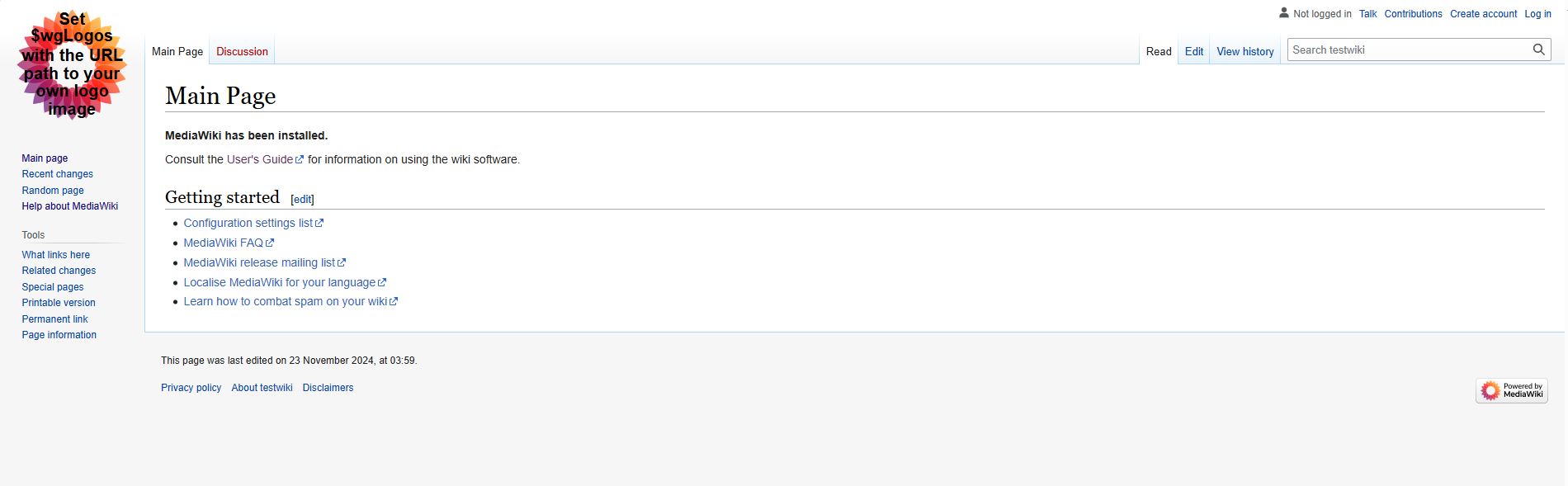Open the Log in link

[x=1537, y=14]
